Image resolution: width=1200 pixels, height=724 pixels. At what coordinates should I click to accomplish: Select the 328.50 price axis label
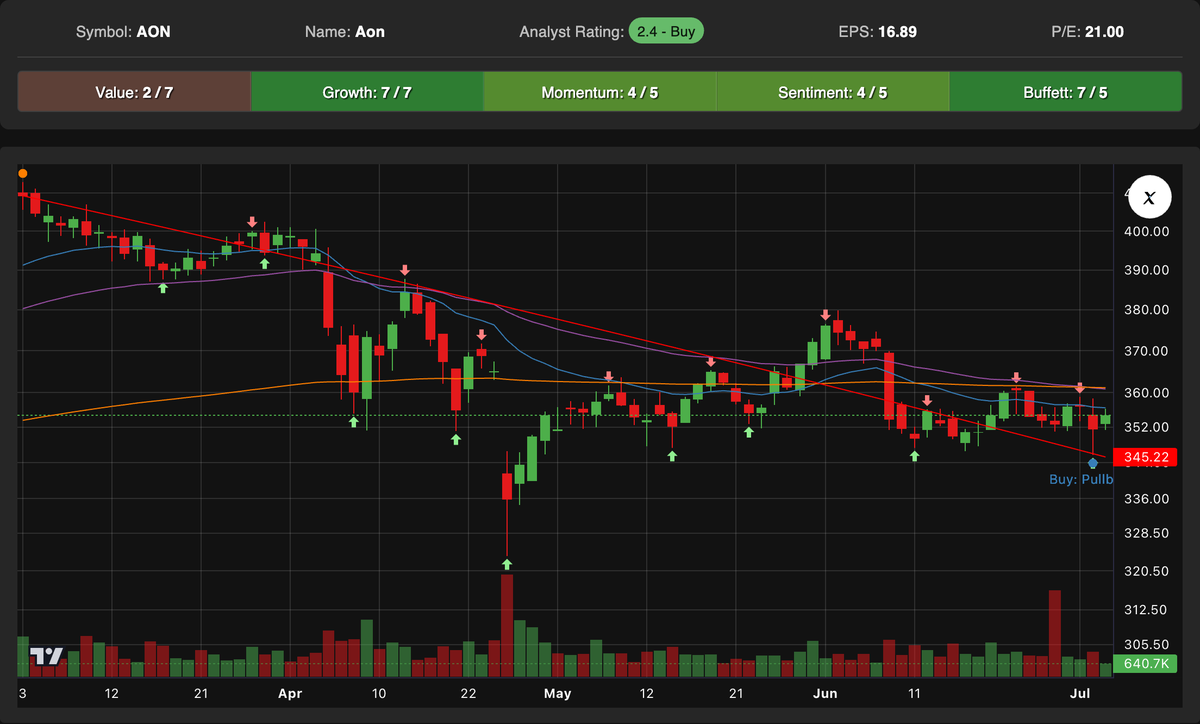[1147, 534]
